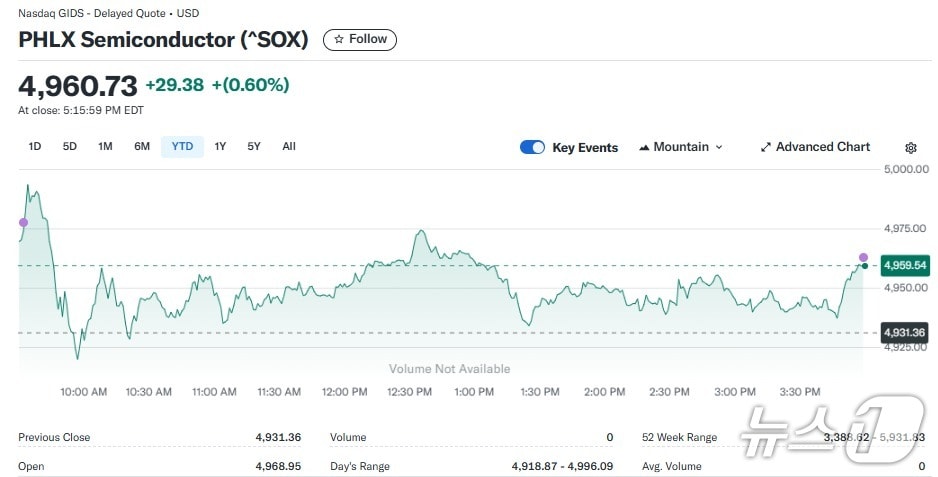This screenshot has width=938, height=477.
Task: Select the 1D time range
Action: tap(35, 147)
